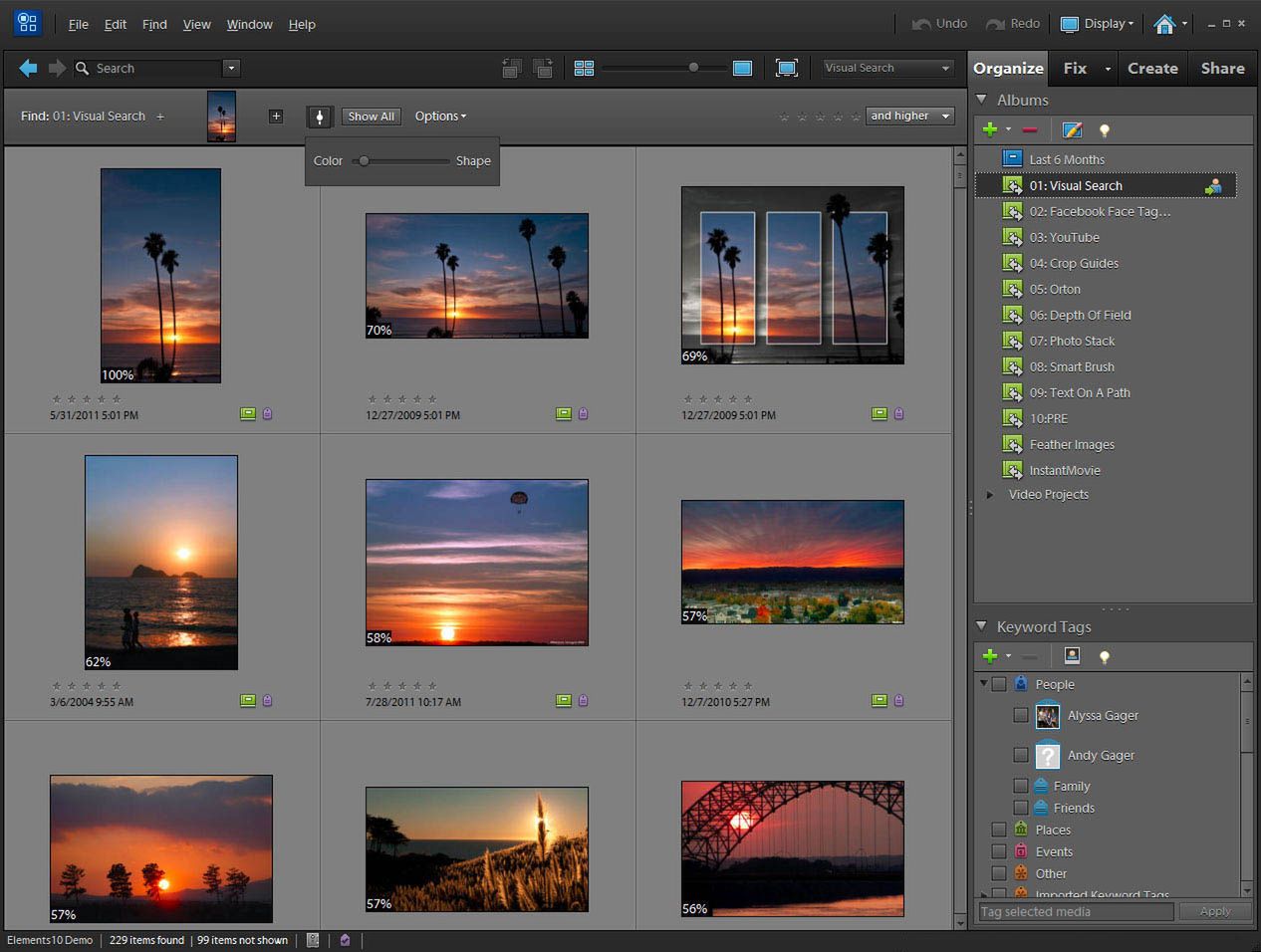
Task: Collapse the Keyword Tags panel triangle
Action: 982,626
